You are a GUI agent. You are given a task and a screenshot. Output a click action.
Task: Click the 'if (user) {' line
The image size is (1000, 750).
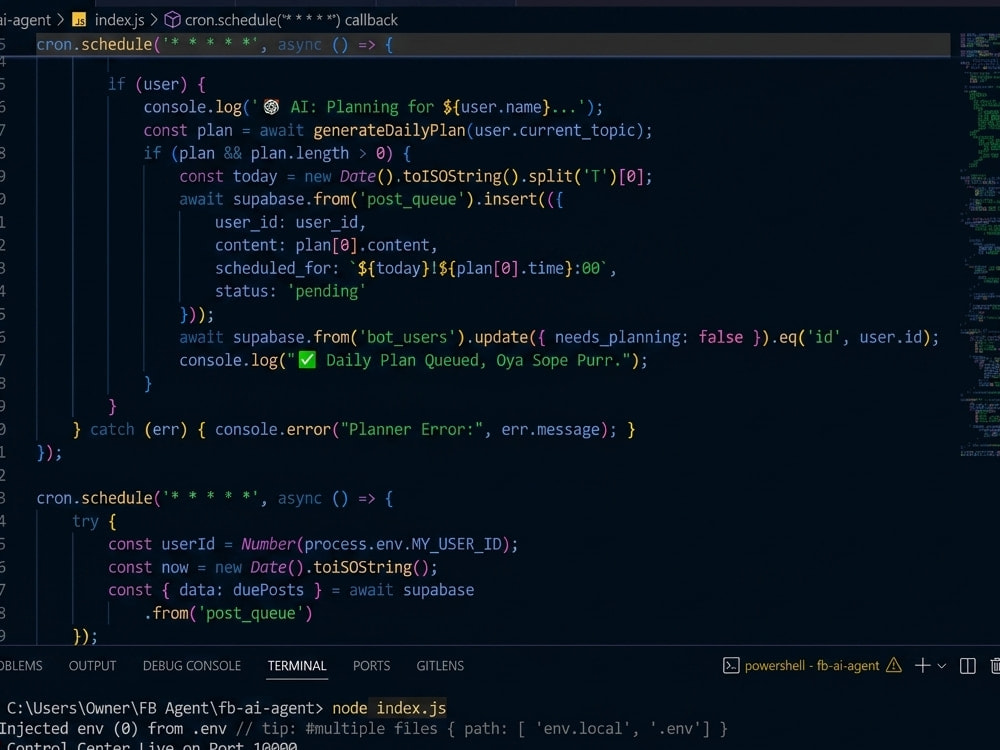coord(157,84)
